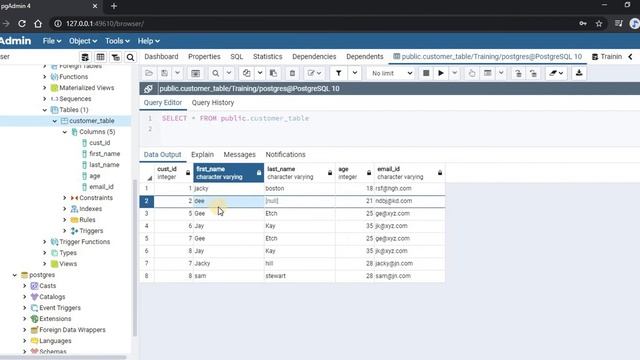The width and height of the screenshot is (640, 360).
Task: Open a new browser tab
Action: tap(114, 6)
